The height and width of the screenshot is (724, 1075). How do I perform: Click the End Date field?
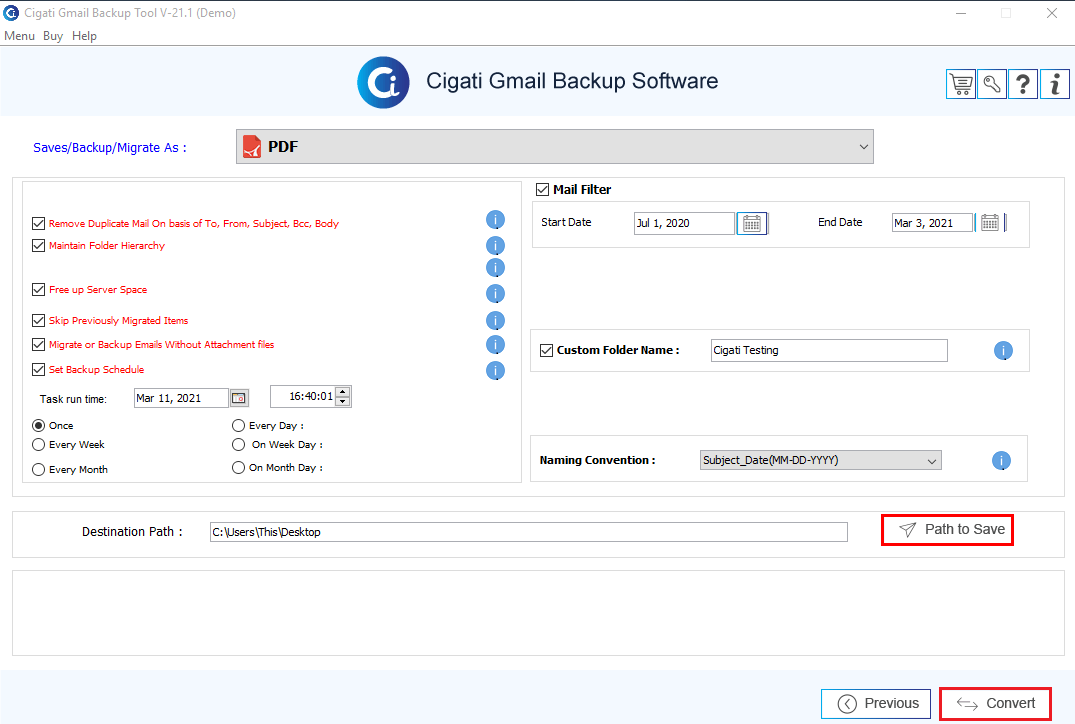pyautogui.click(x=932, y=223)
